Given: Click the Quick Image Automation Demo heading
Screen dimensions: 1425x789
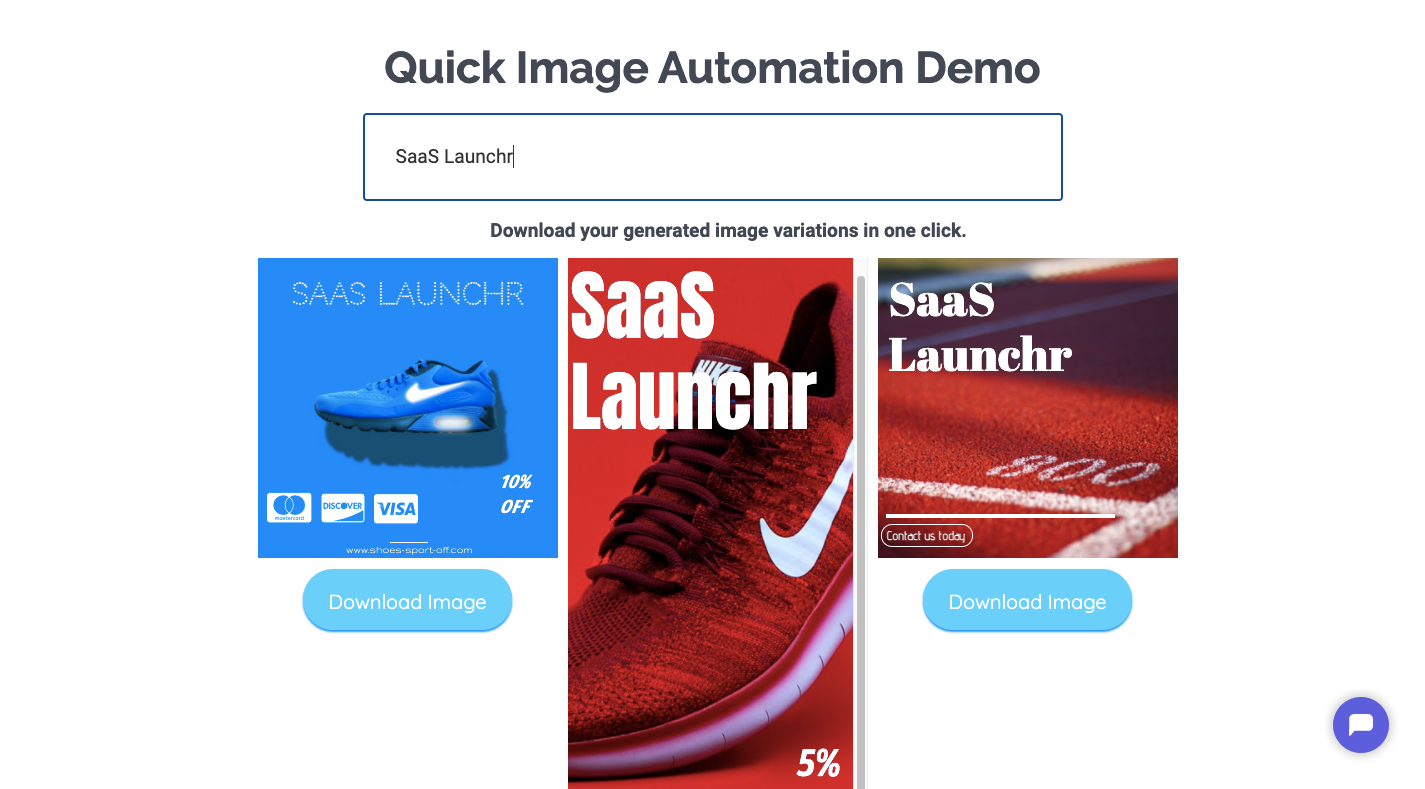Looking at the screenshot, I should click(712, 67).
